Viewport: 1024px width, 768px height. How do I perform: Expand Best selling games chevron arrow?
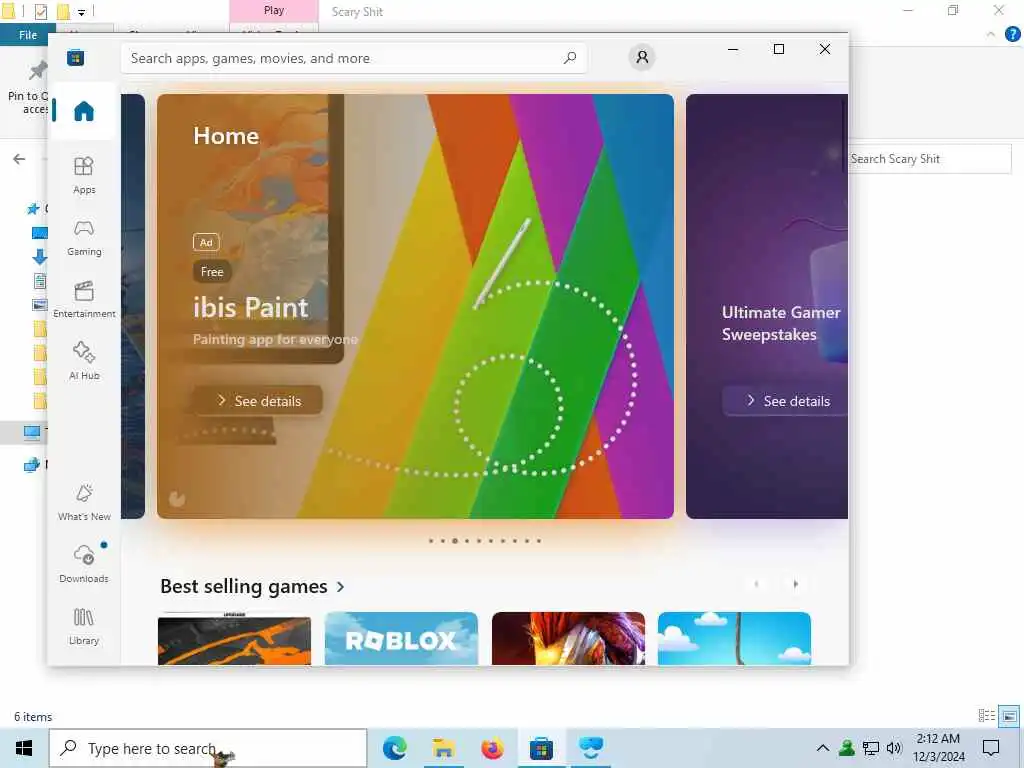[340, 587]
